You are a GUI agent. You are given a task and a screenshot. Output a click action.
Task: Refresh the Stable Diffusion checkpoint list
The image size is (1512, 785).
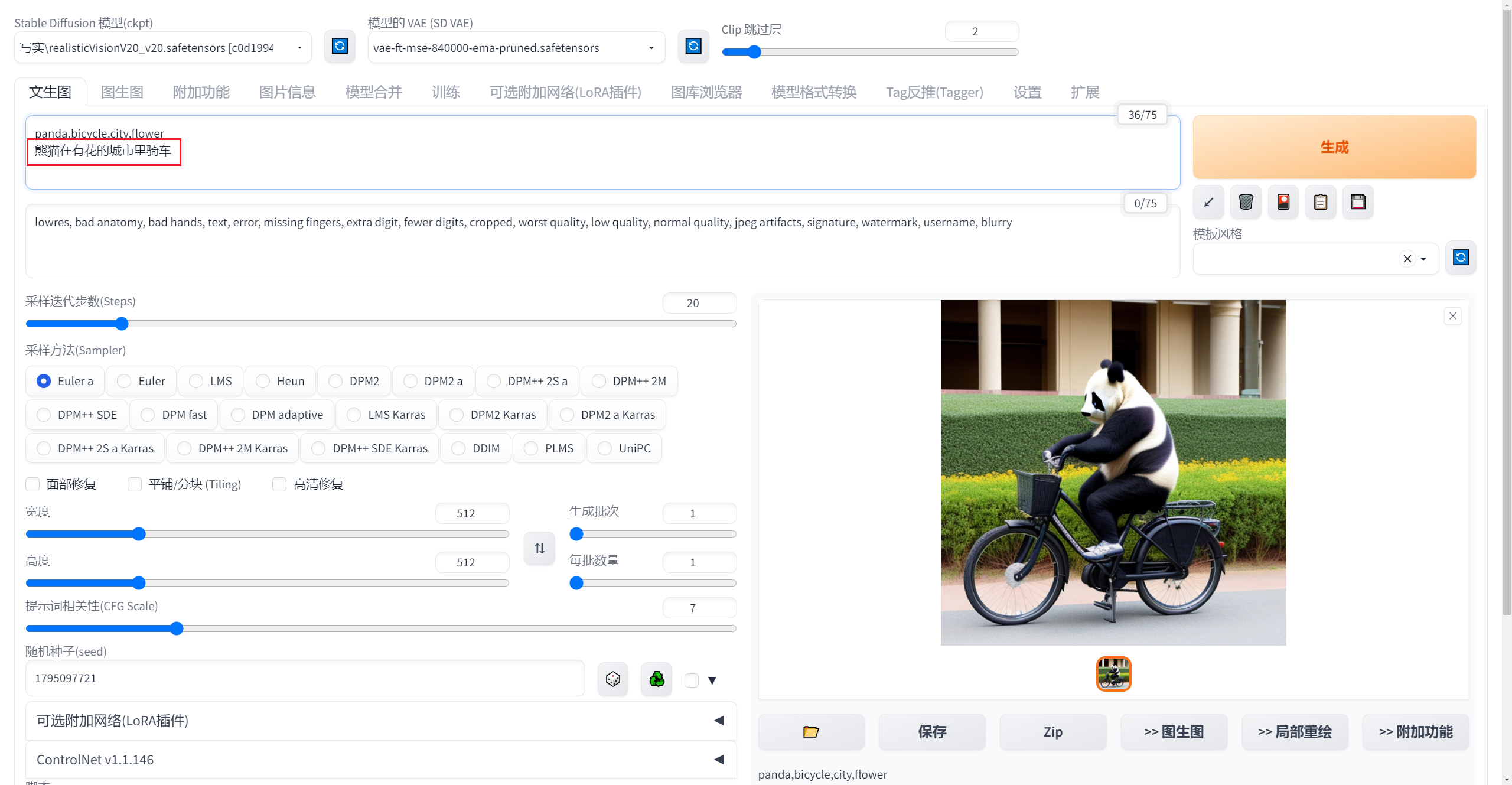(340, 47)
